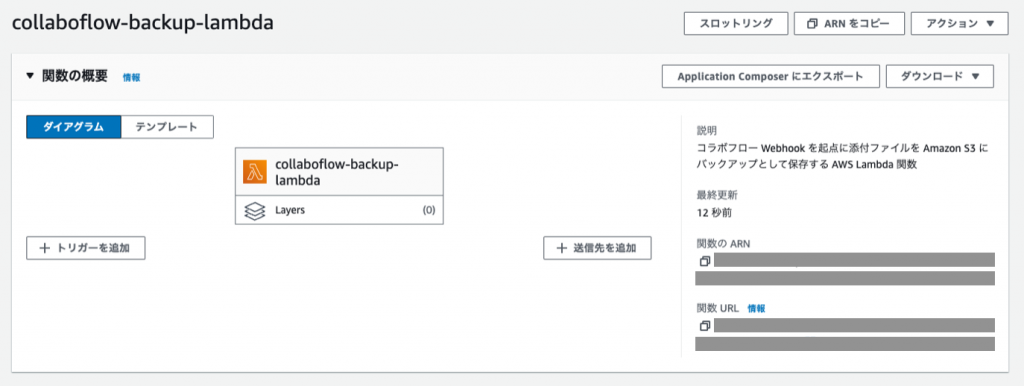The height and width of the screenshot is (386, 1024).
Task: Switch to the テンプレート tab
Action: coord(167,127)
